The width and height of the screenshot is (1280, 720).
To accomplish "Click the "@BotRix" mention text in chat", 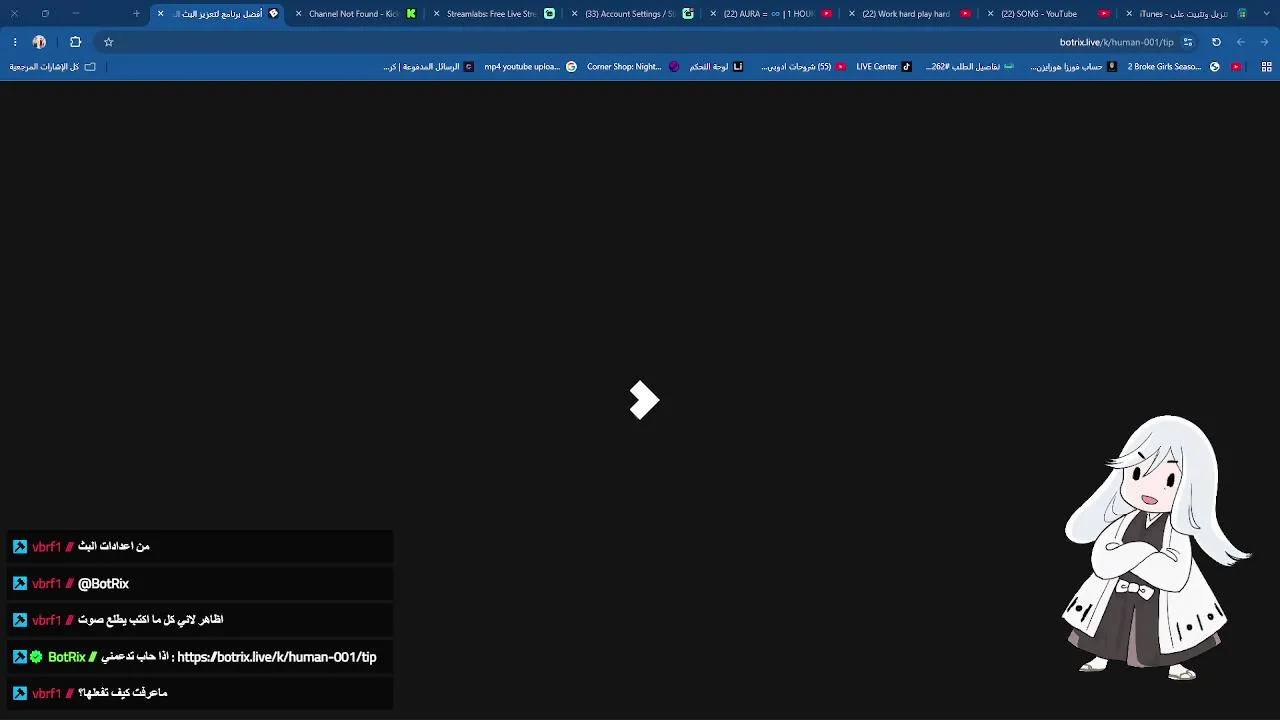I will (x=104, y=584).
